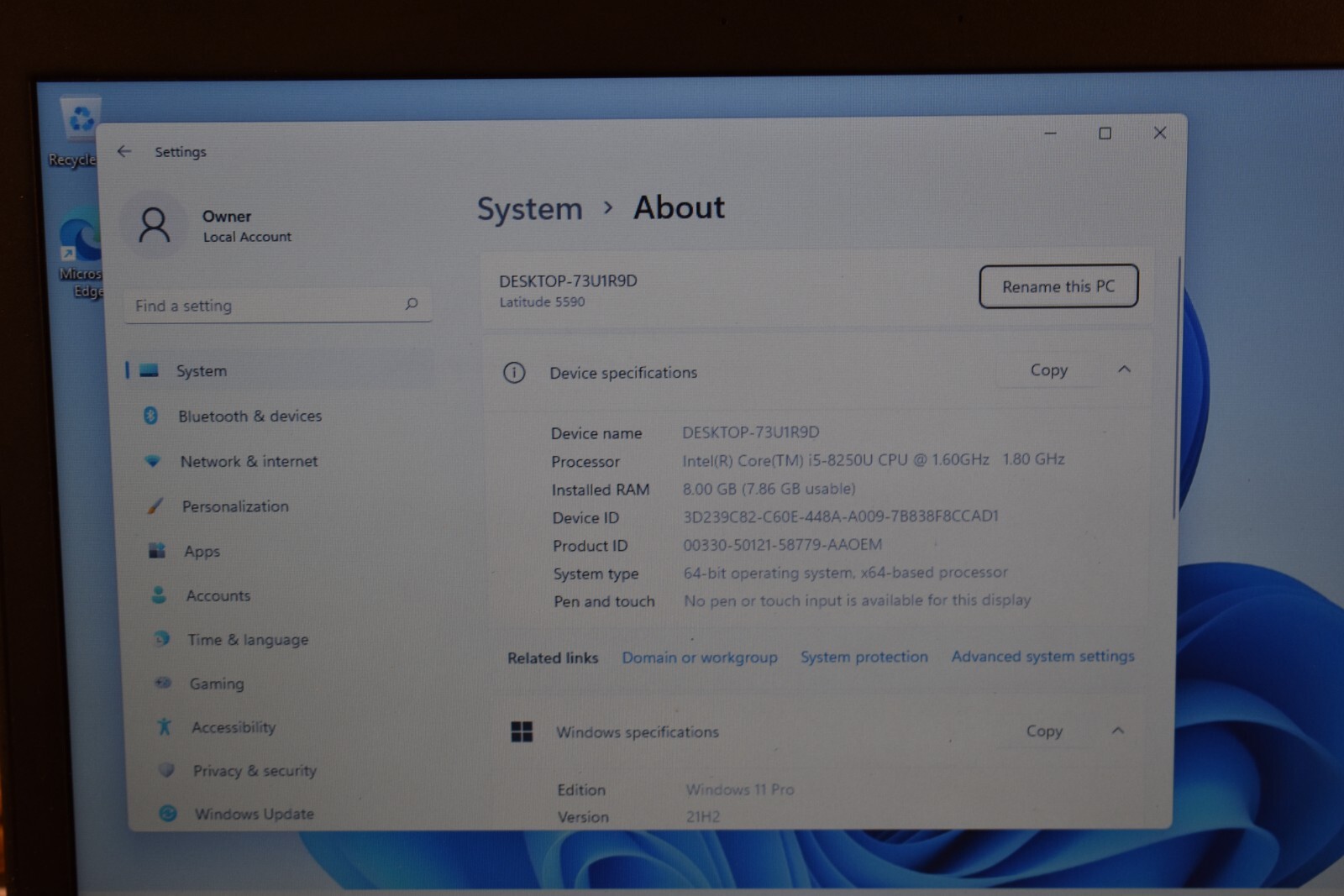The height and width of the screenshot is (896, 1344).
Task: Click the Installed RAM value 8.00 GB
Action: click(769, 489)
